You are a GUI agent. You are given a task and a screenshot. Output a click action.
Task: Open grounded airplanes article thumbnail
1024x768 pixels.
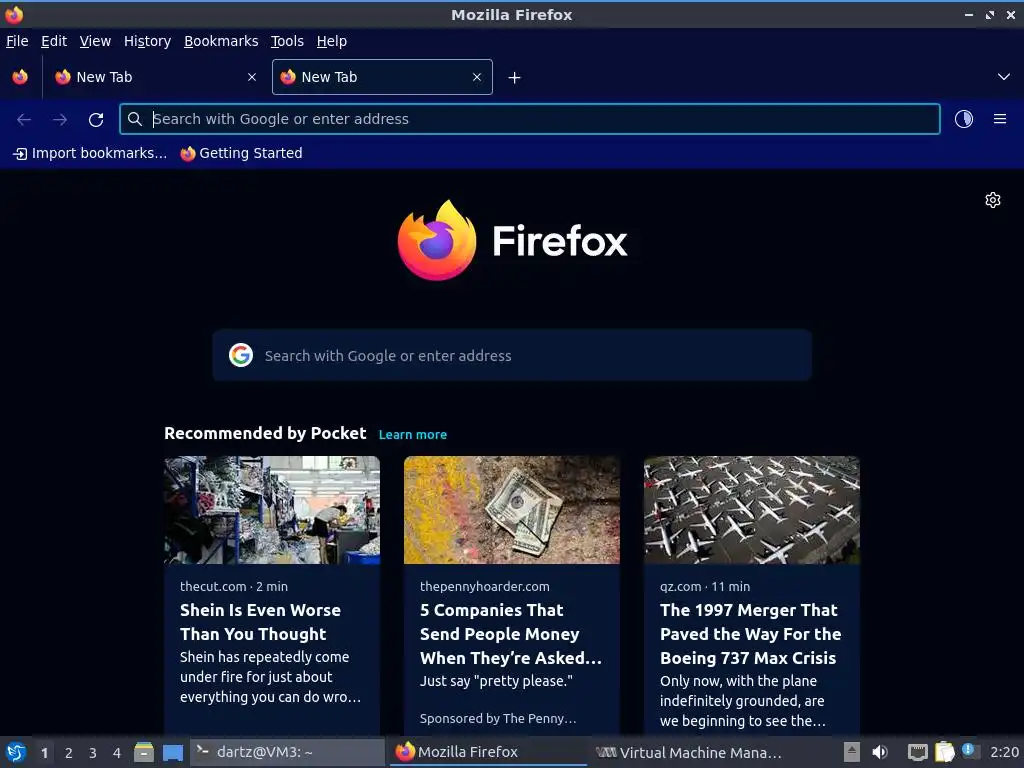[x=752, y=510]
